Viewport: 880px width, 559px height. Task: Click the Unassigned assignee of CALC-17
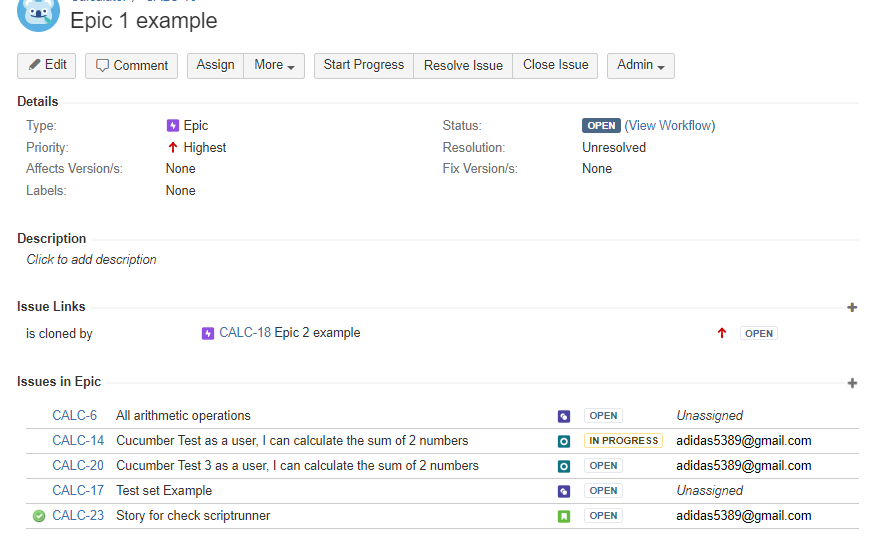click(709, 491)
